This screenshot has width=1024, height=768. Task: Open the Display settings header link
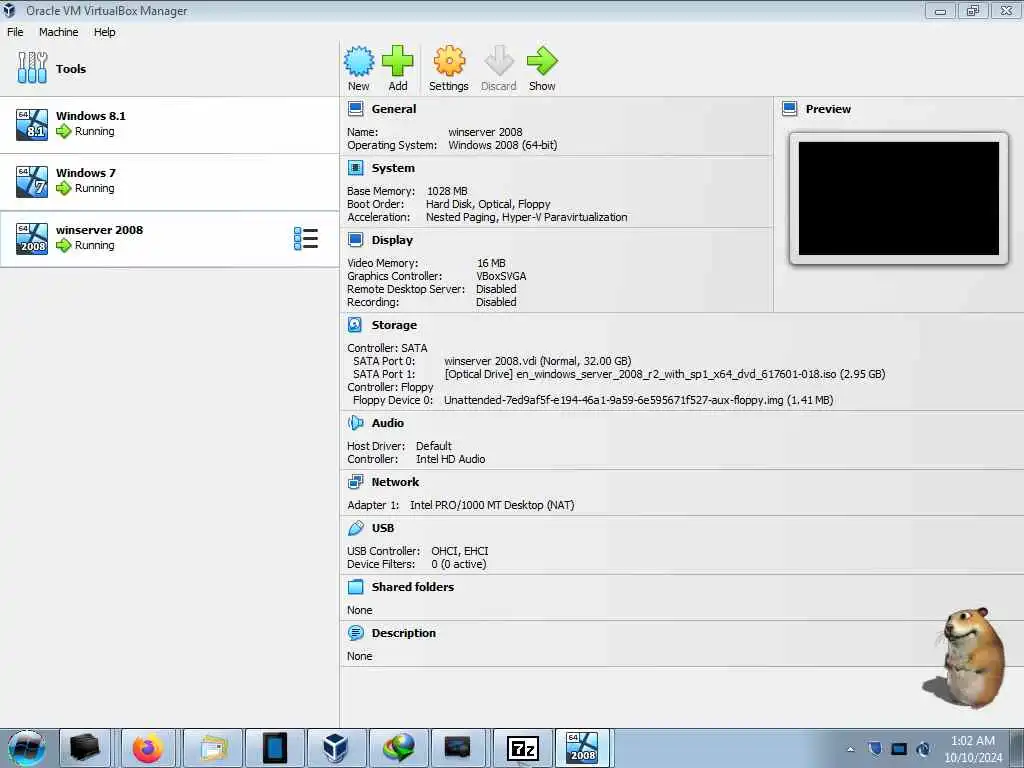point(392,240)
